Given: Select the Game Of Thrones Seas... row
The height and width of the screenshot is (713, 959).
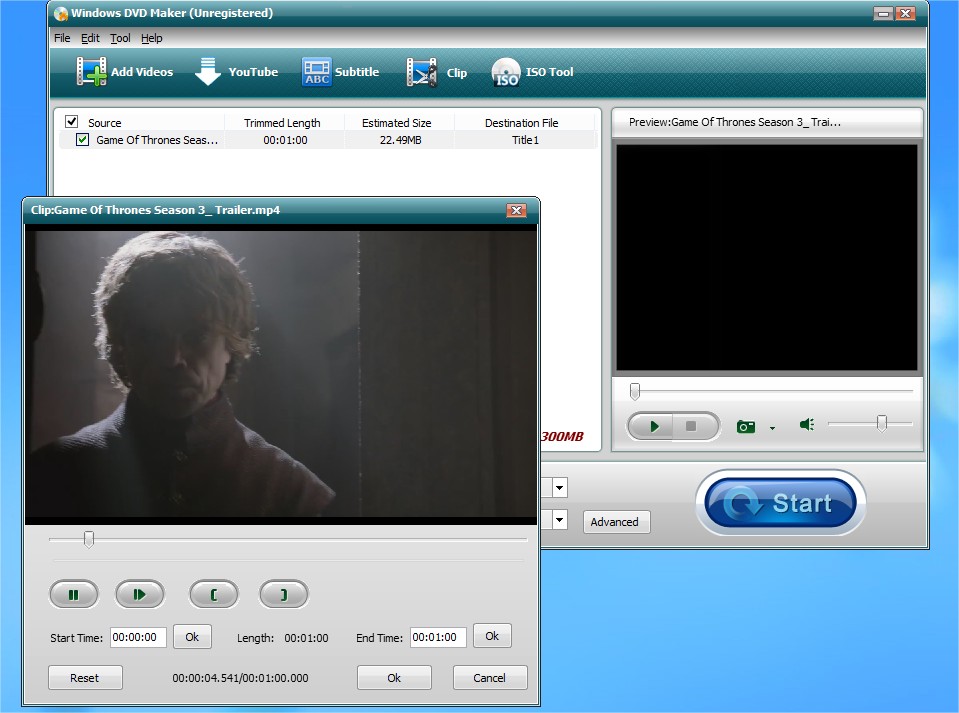Looking at the screenshot, I should click(x=328, y=140).
